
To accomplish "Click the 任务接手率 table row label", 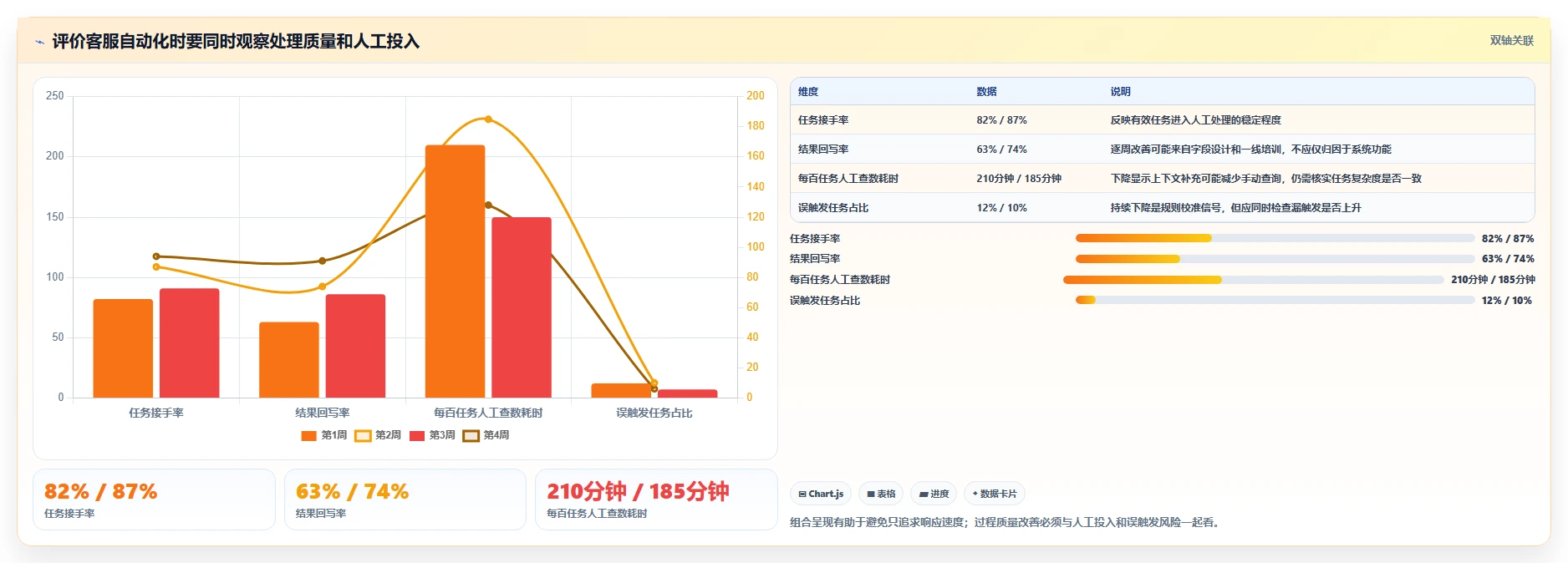I will click(823, 120).
